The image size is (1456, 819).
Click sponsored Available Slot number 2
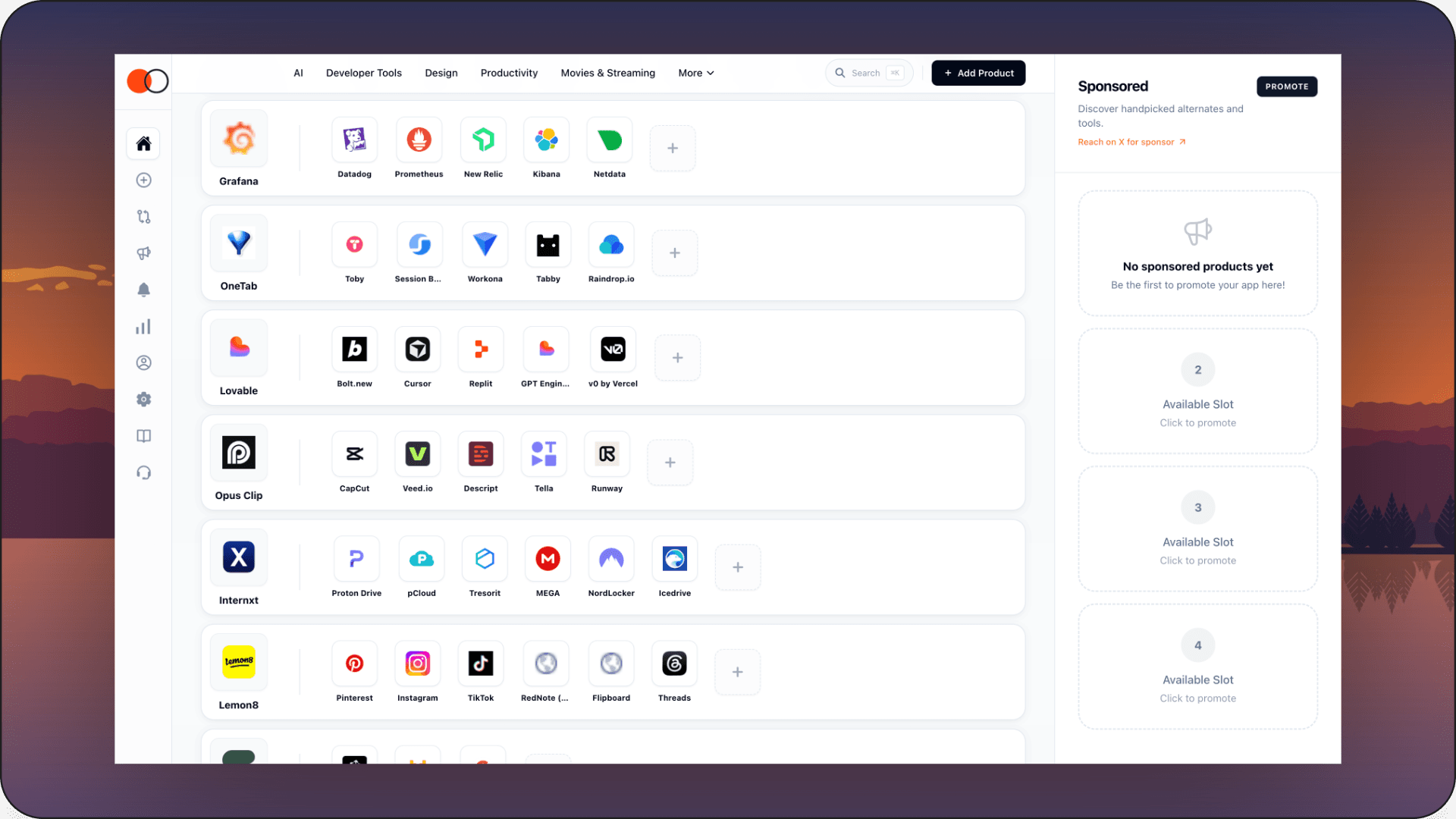point(1198,391)
